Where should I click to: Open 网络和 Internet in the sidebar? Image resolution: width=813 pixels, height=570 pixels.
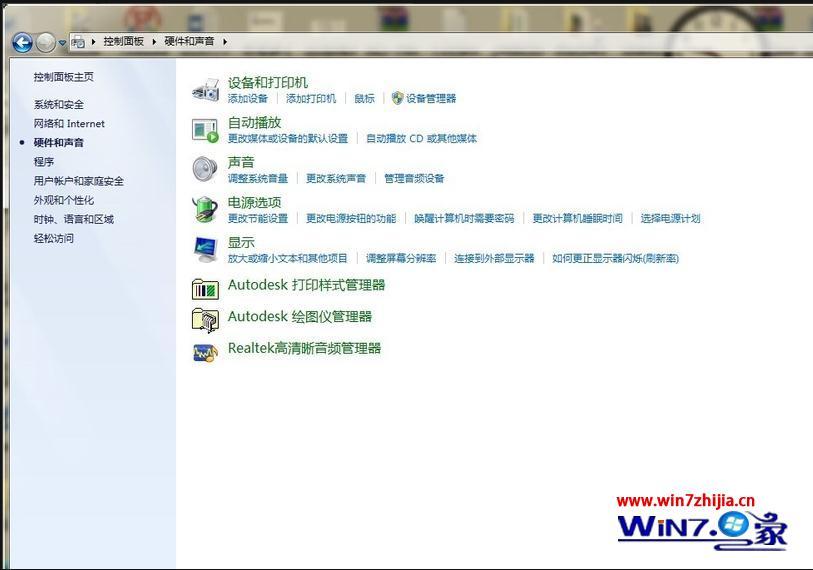(x=69, y=123)
